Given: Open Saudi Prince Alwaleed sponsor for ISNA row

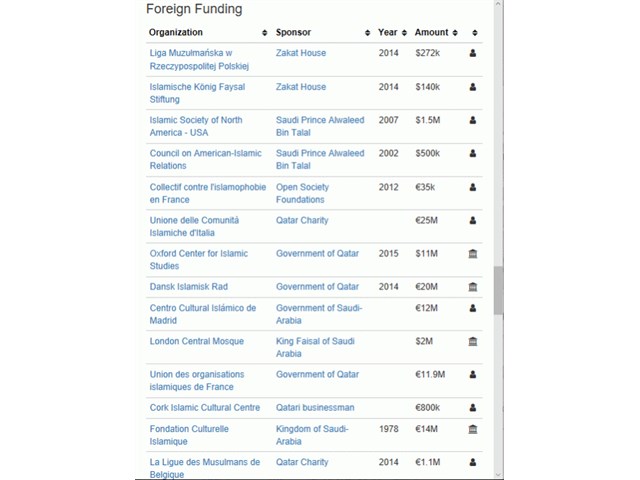Looking at the screenshot, I should pos(320,126).
